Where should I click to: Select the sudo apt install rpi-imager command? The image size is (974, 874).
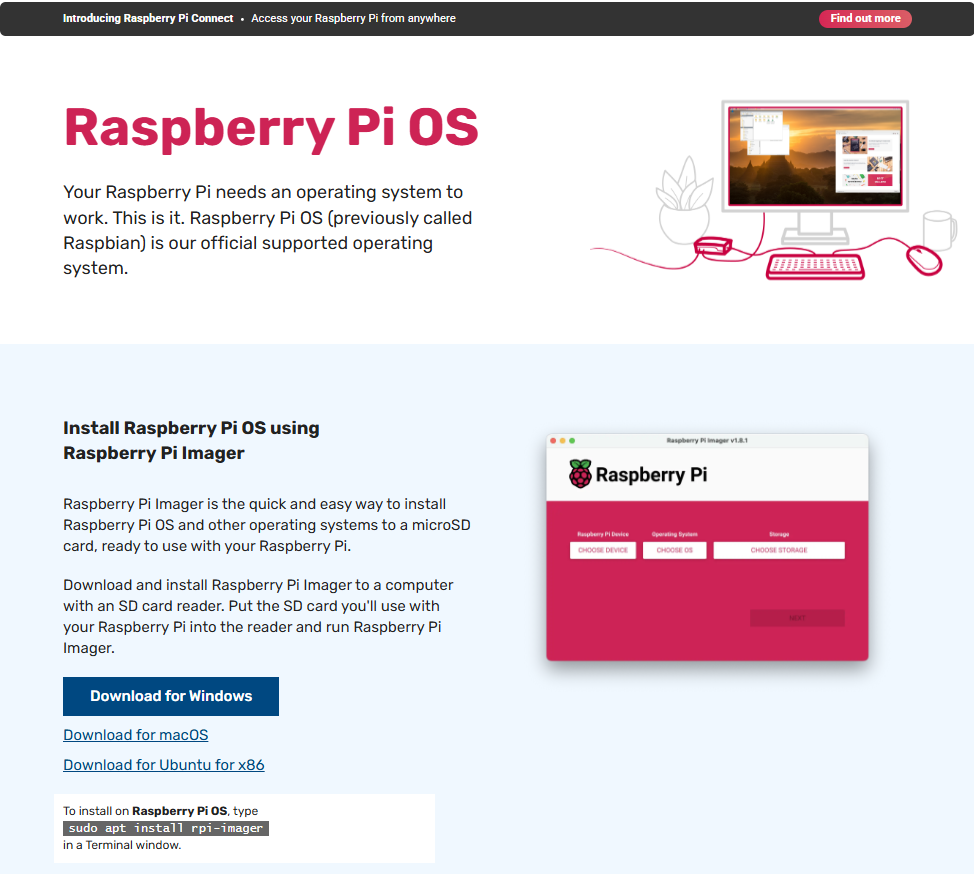point(166,828)
